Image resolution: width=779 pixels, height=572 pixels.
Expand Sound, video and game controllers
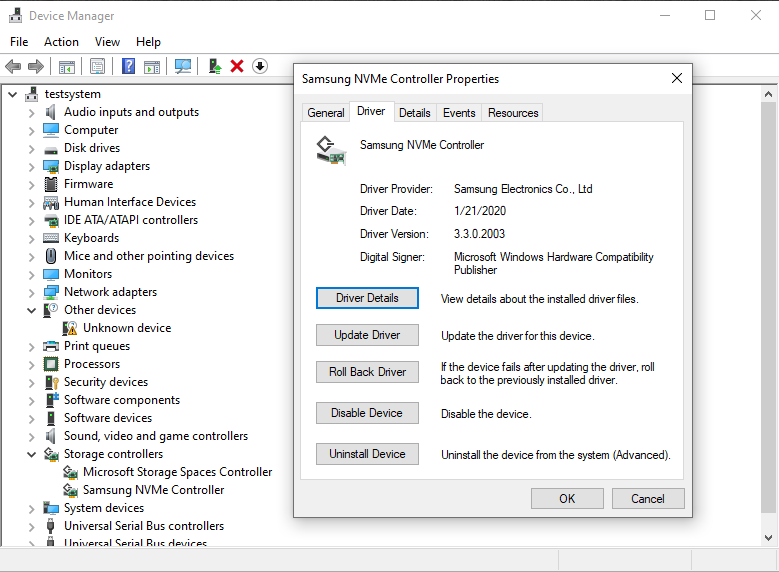pos(31,437)
